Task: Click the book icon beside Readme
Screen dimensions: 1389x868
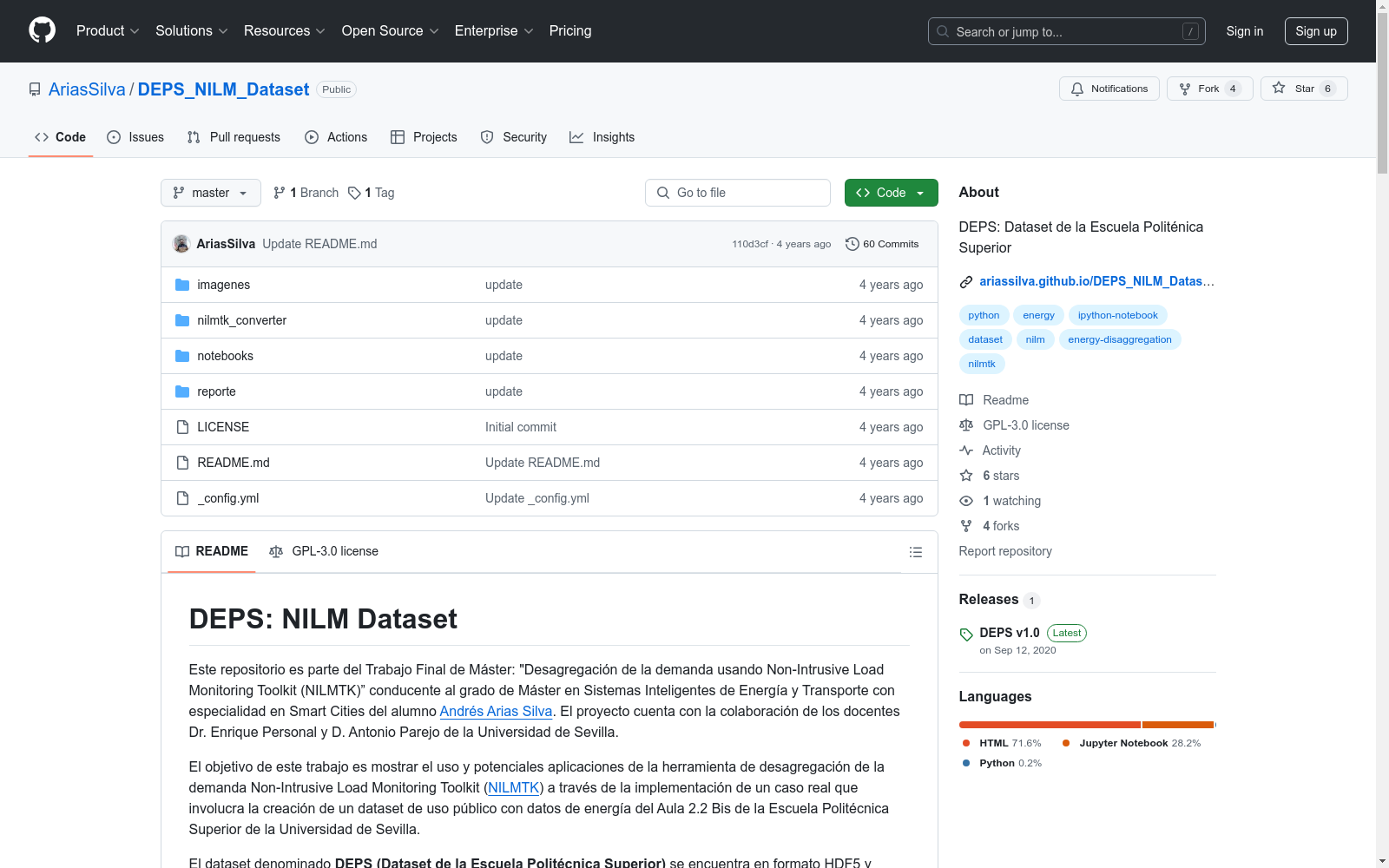Action: pyautogui.click(x=966, y=400)
